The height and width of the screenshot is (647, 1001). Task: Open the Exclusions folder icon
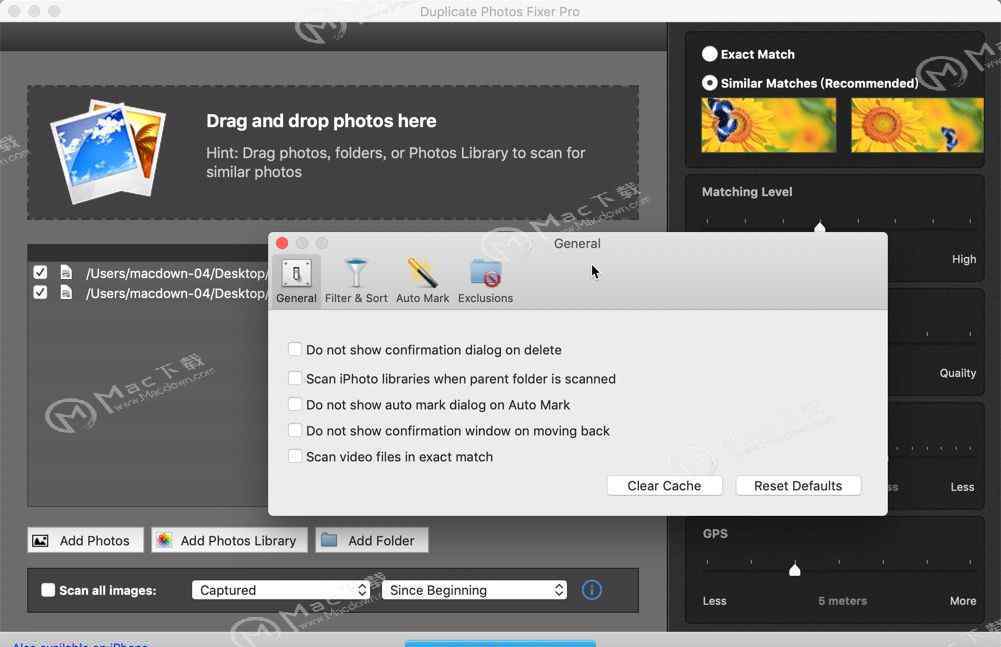[x=485, y=273]
